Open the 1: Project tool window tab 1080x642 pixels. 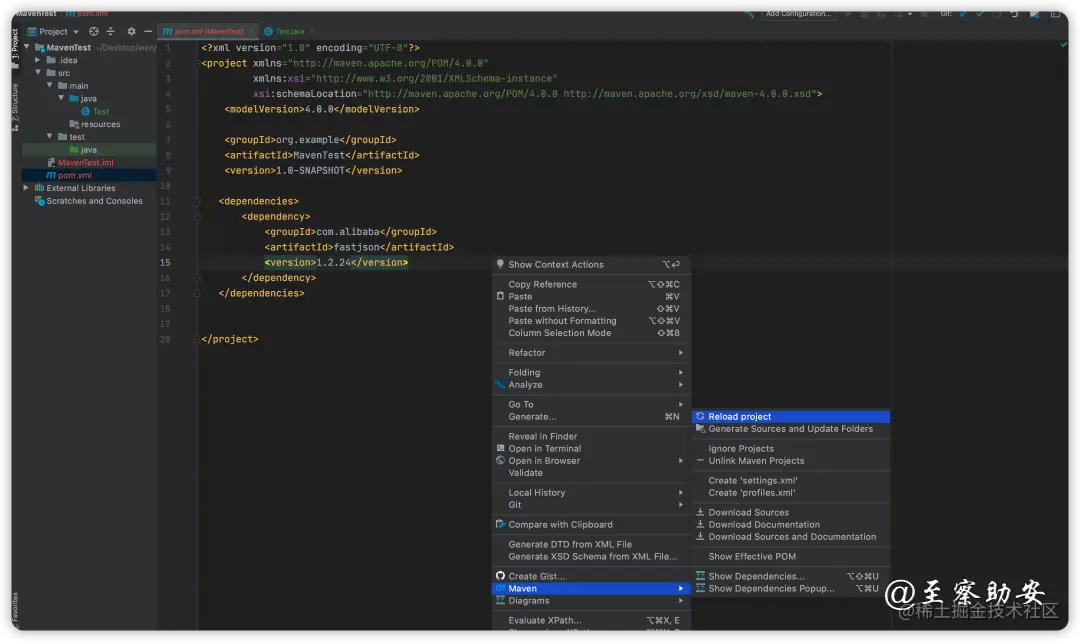15,48
